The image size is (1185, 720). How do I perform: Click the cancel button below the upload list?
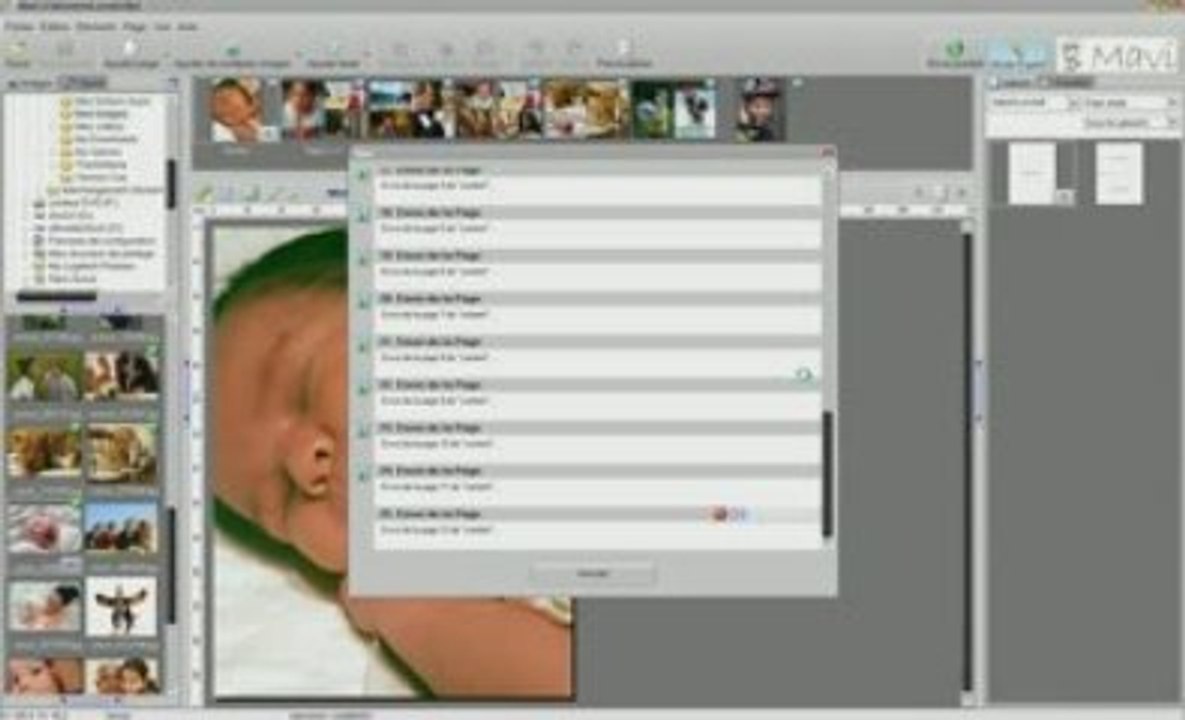click(592, 573)
